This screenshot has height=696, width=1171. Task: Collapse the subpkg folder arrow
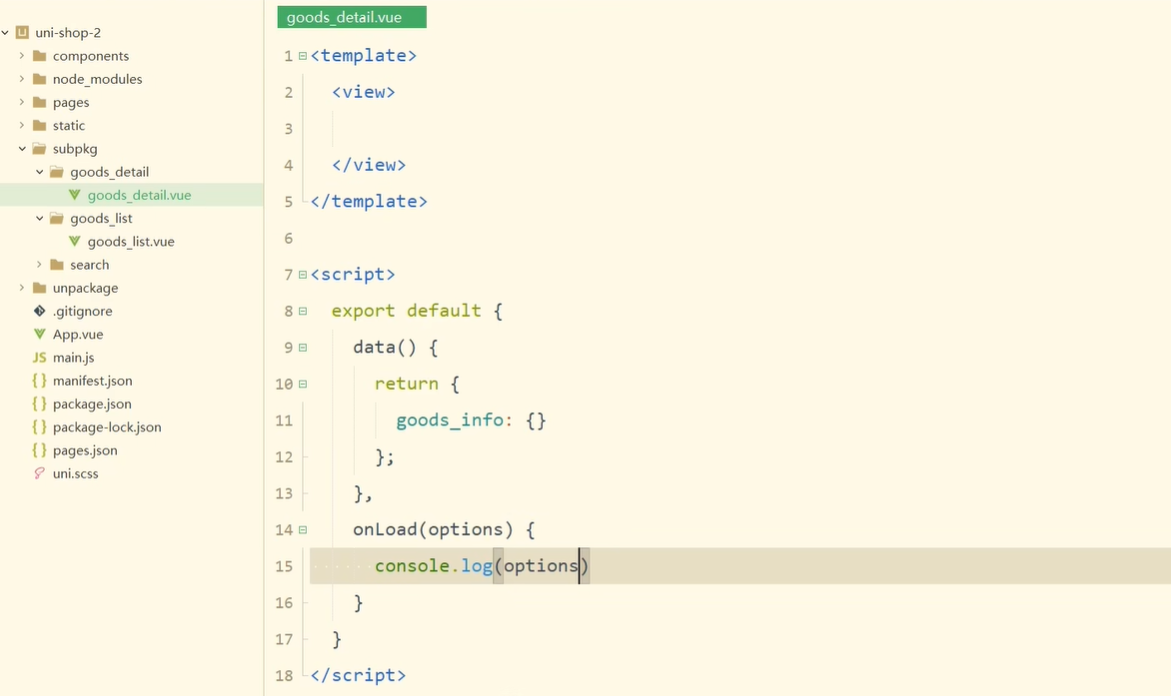tap(22, 149)
